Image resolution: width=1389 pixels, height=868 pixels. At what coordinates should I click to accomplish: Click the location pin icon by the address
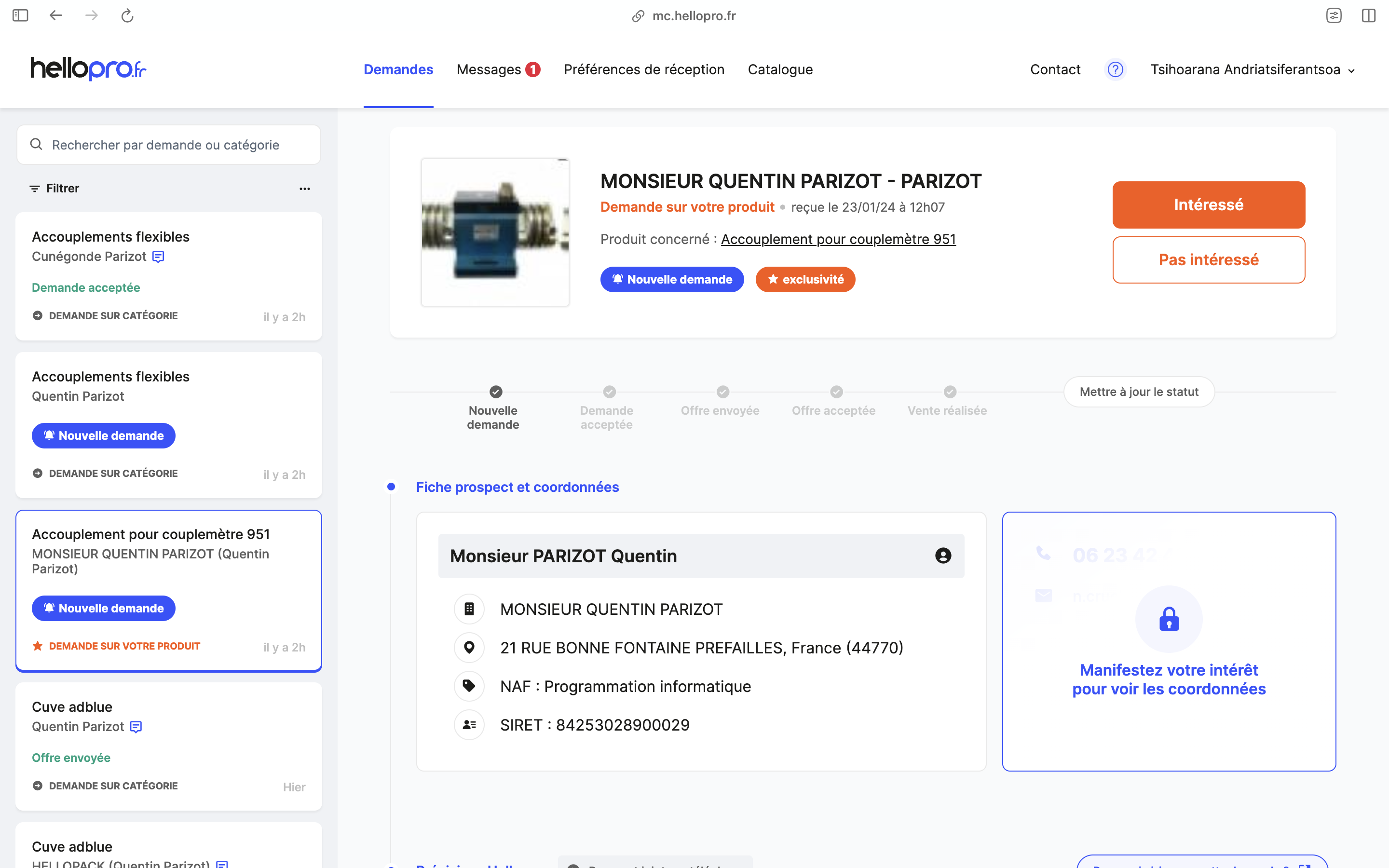pyautogui.click(x=469, y=648)
